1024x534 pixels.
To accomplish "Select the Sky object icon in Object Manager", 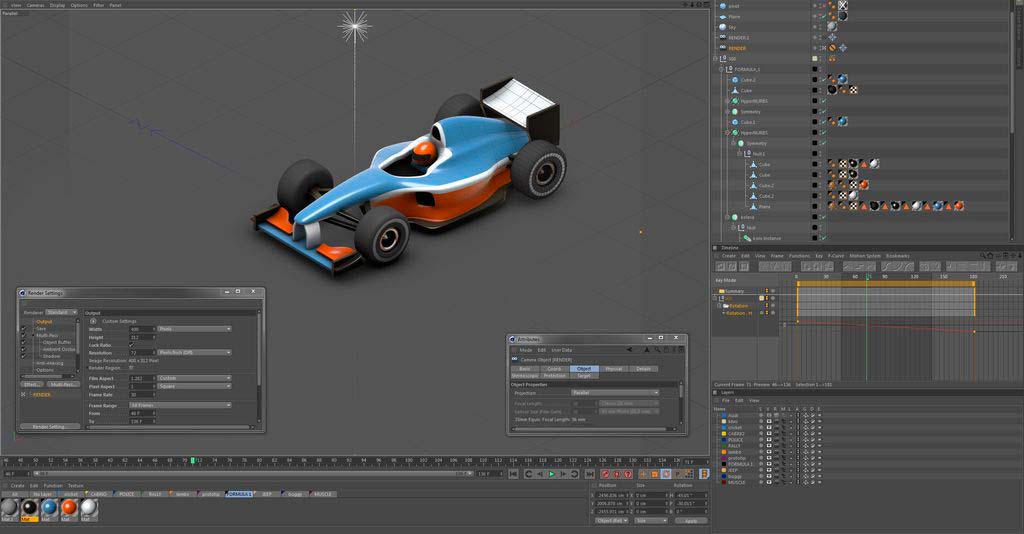I will pyautogui.click(x=723, y=27).
